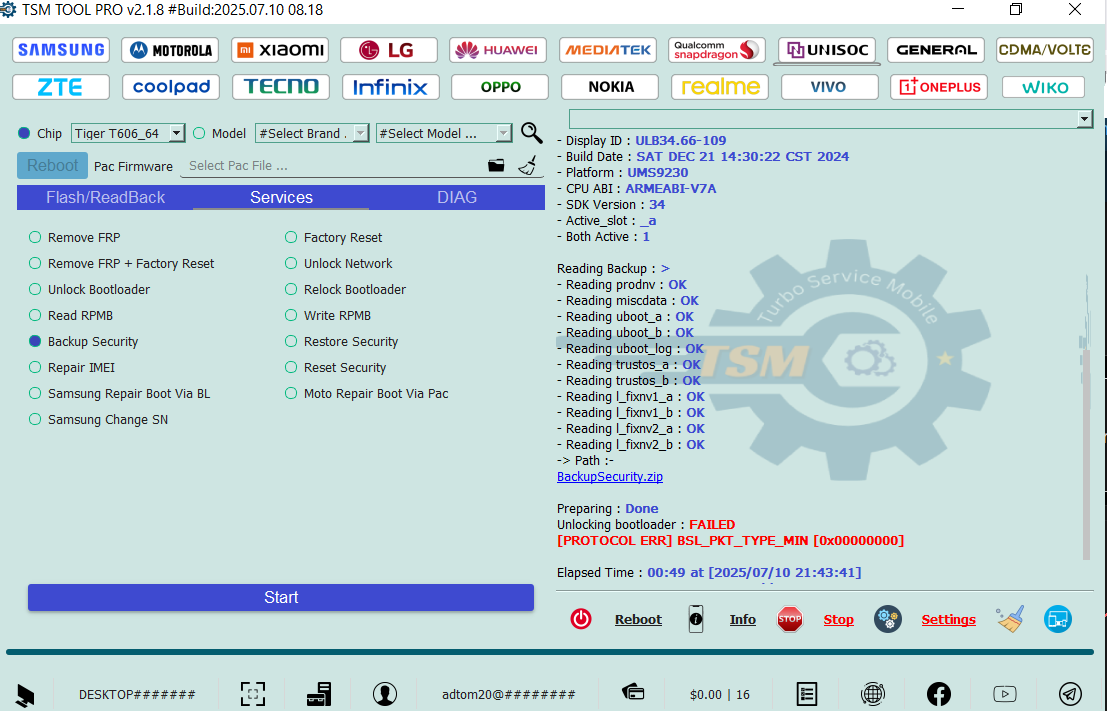
Task: Open the Select Model dropdown
Action: [x=444, y=133]
